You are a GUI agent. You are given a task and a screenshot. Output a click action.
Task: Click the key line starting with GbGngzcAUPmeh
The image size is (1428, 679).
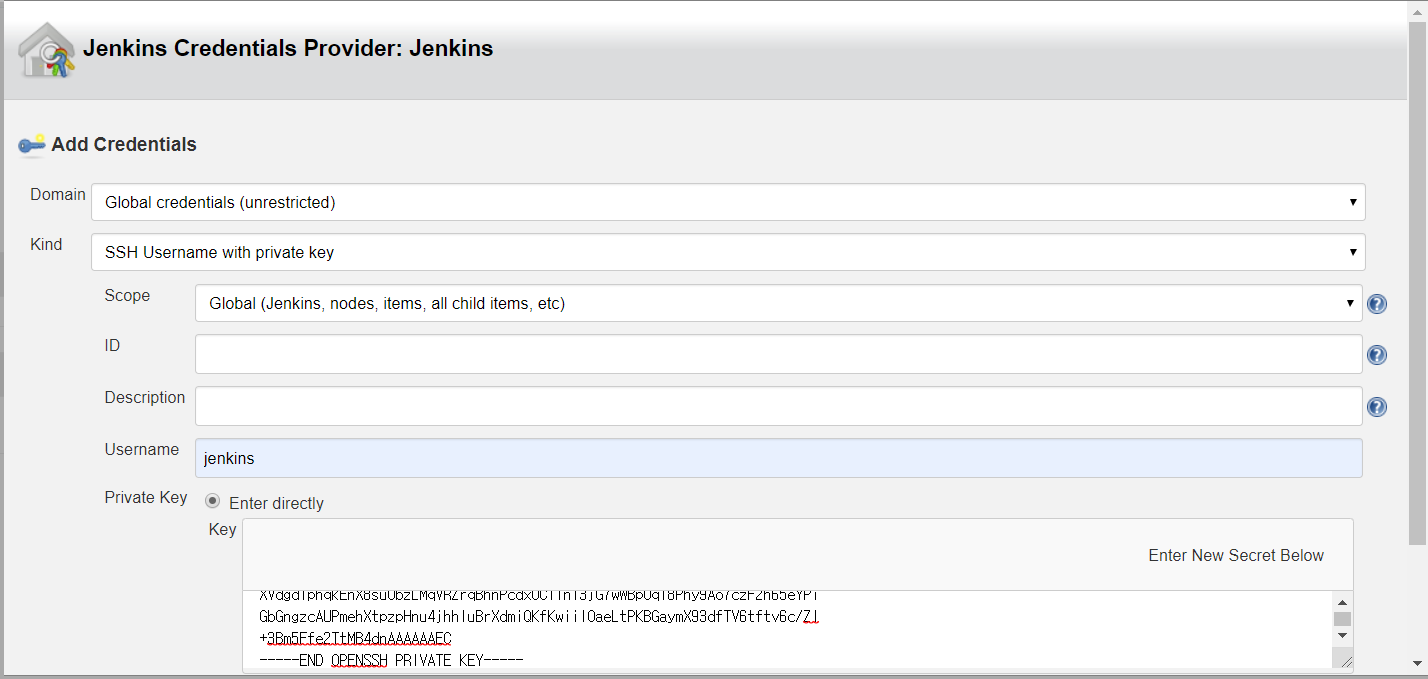[x=539, y=616]
